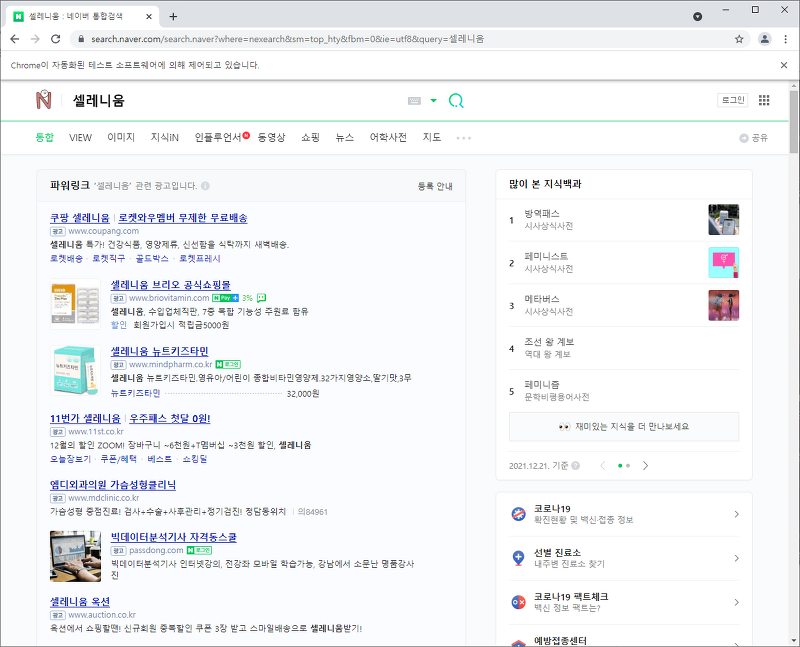The width and height of the screenshot is (800, 647).
Task: Click the Naver logo icon
Action: 44,99
